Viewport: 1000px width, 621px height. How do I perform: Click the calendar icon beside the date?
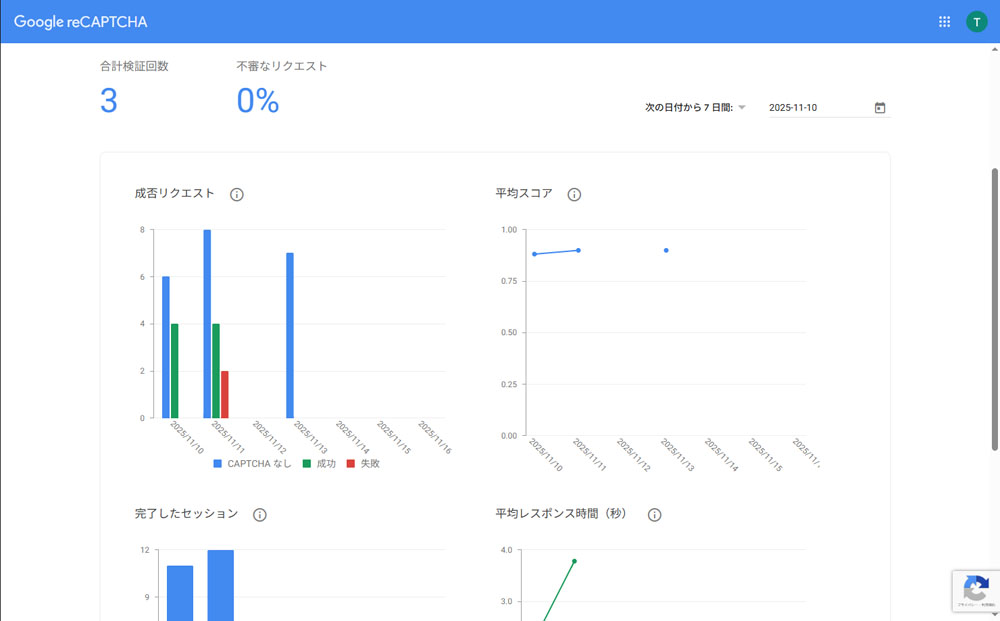880,108
